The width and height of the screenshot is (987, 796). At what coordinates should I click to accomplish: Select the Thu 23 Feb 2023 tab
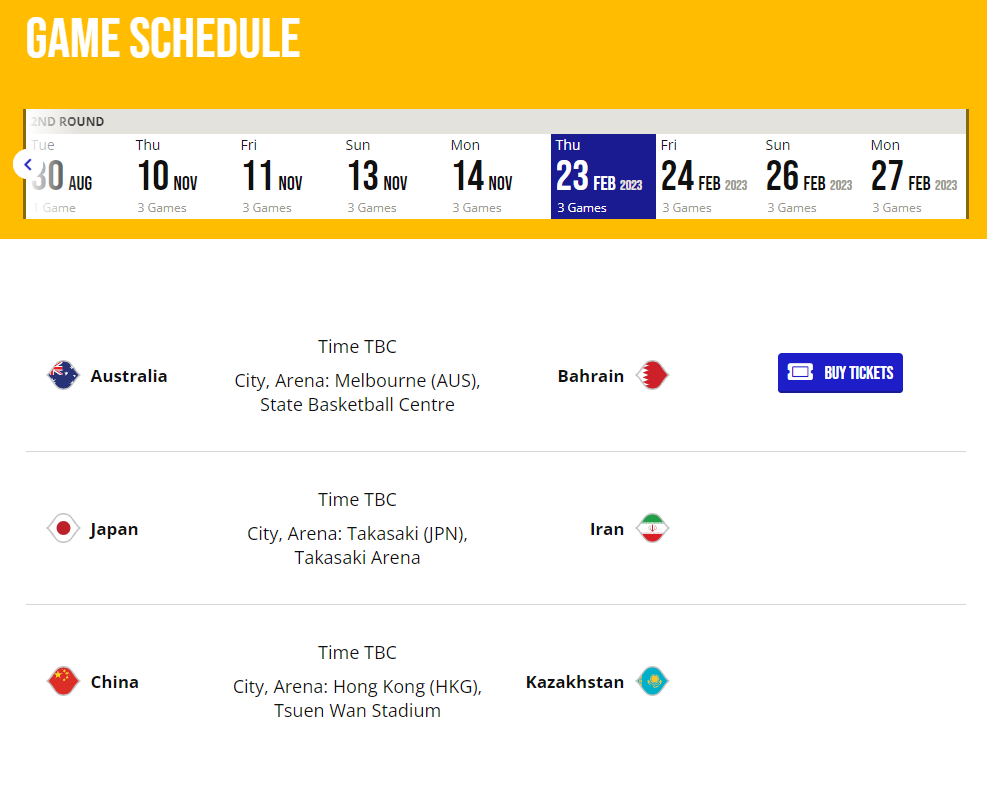[x=603, y=176]
